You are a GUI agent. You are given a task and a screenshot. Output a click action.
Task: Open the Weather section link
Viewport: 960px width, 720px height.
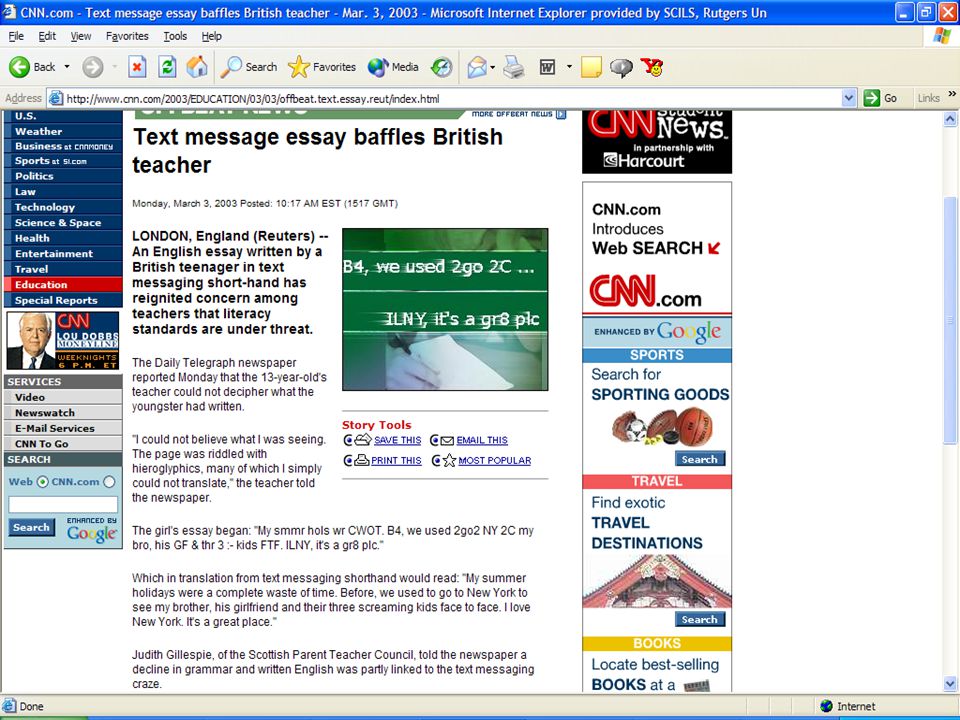pyautogui.click(x=63, y=131)
